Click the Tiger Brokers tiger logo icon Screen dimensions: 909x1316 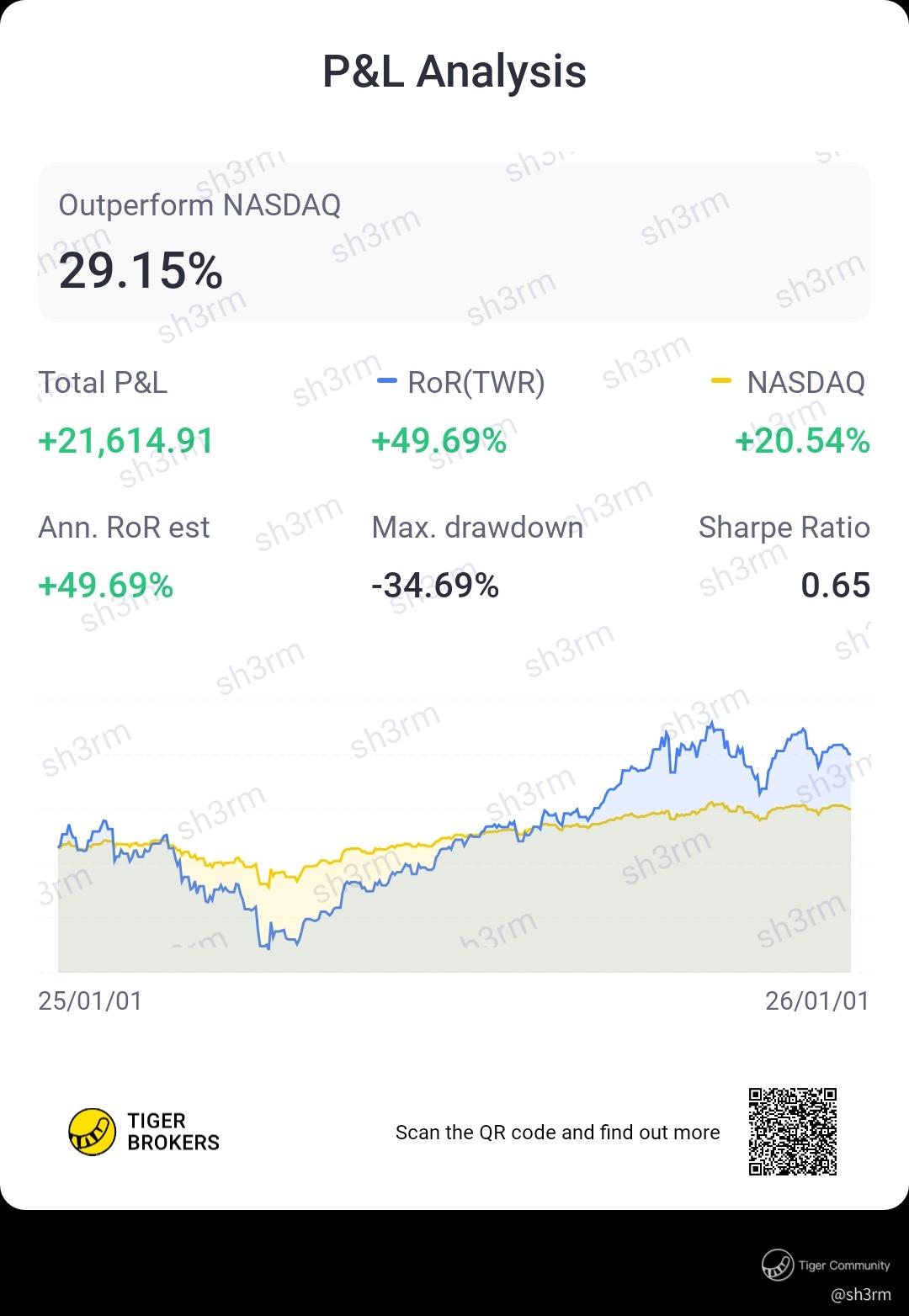(92, 1132)
